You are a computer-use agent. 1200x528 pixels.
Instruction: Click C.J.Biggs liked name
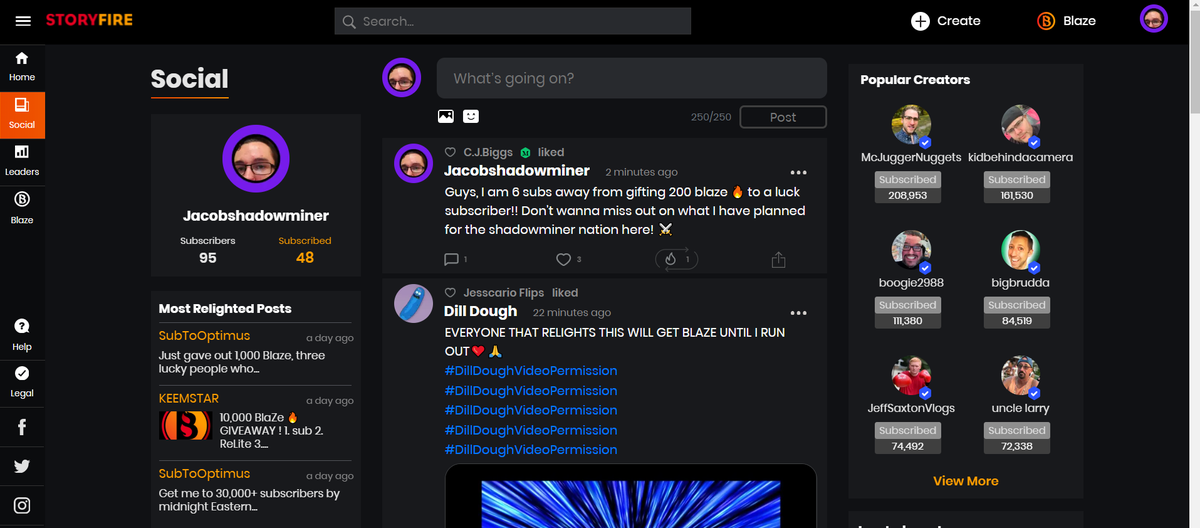click(488, 152)
